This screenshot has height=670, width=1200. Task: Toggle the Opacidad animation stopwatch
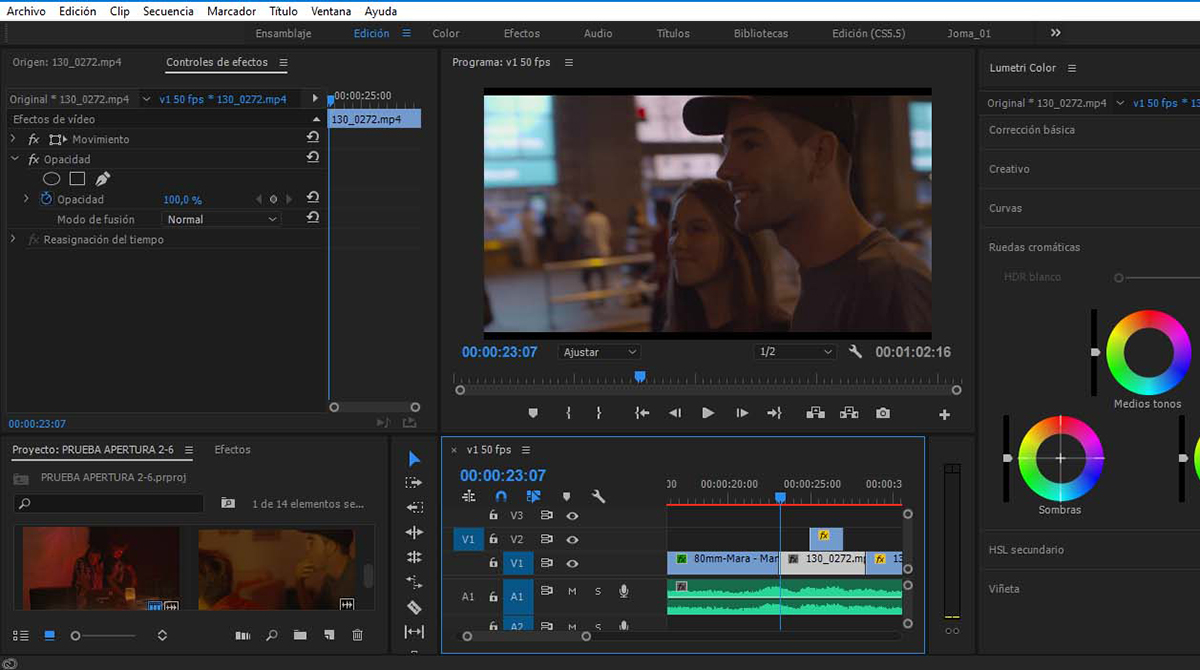pos(46,199)
